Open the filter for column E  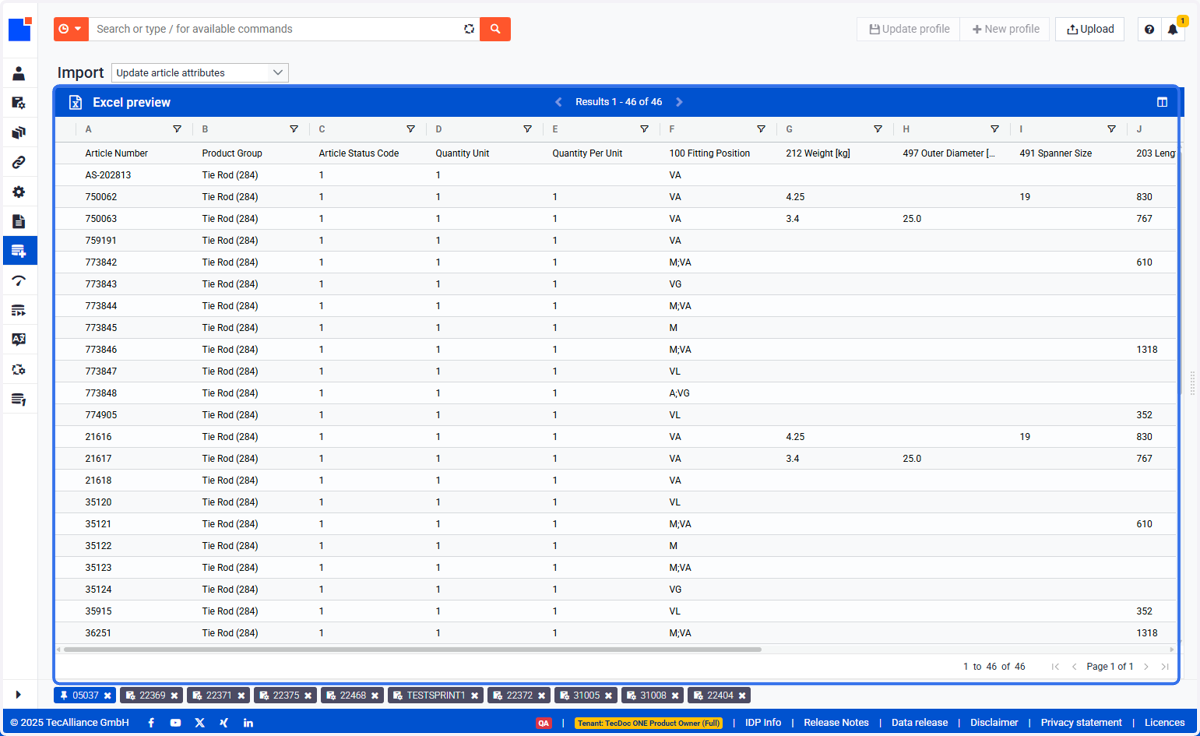(x=644, y=129)
